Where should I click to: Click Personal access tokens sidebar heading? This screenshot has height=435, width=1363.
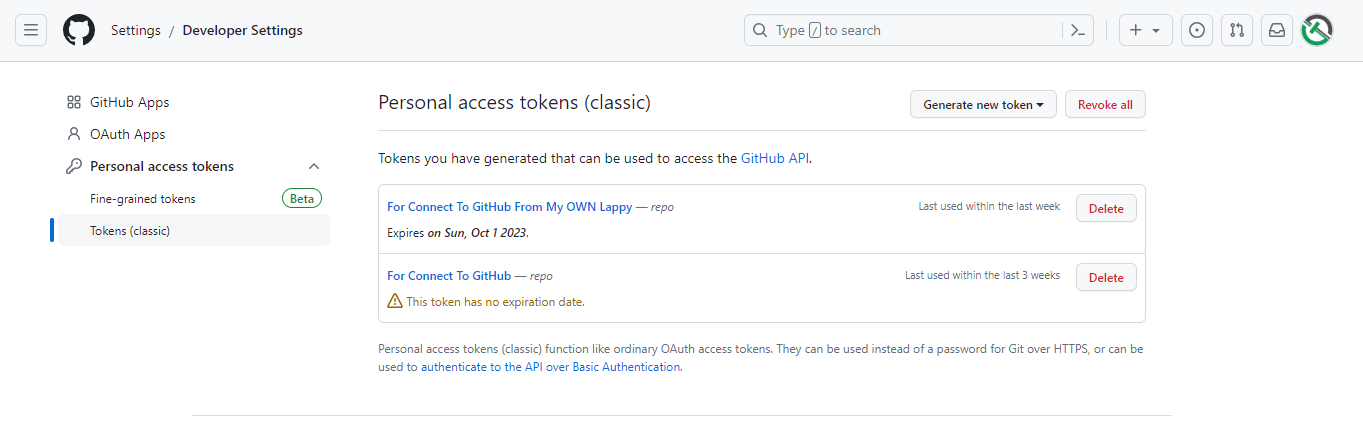(x=162, y=166)
